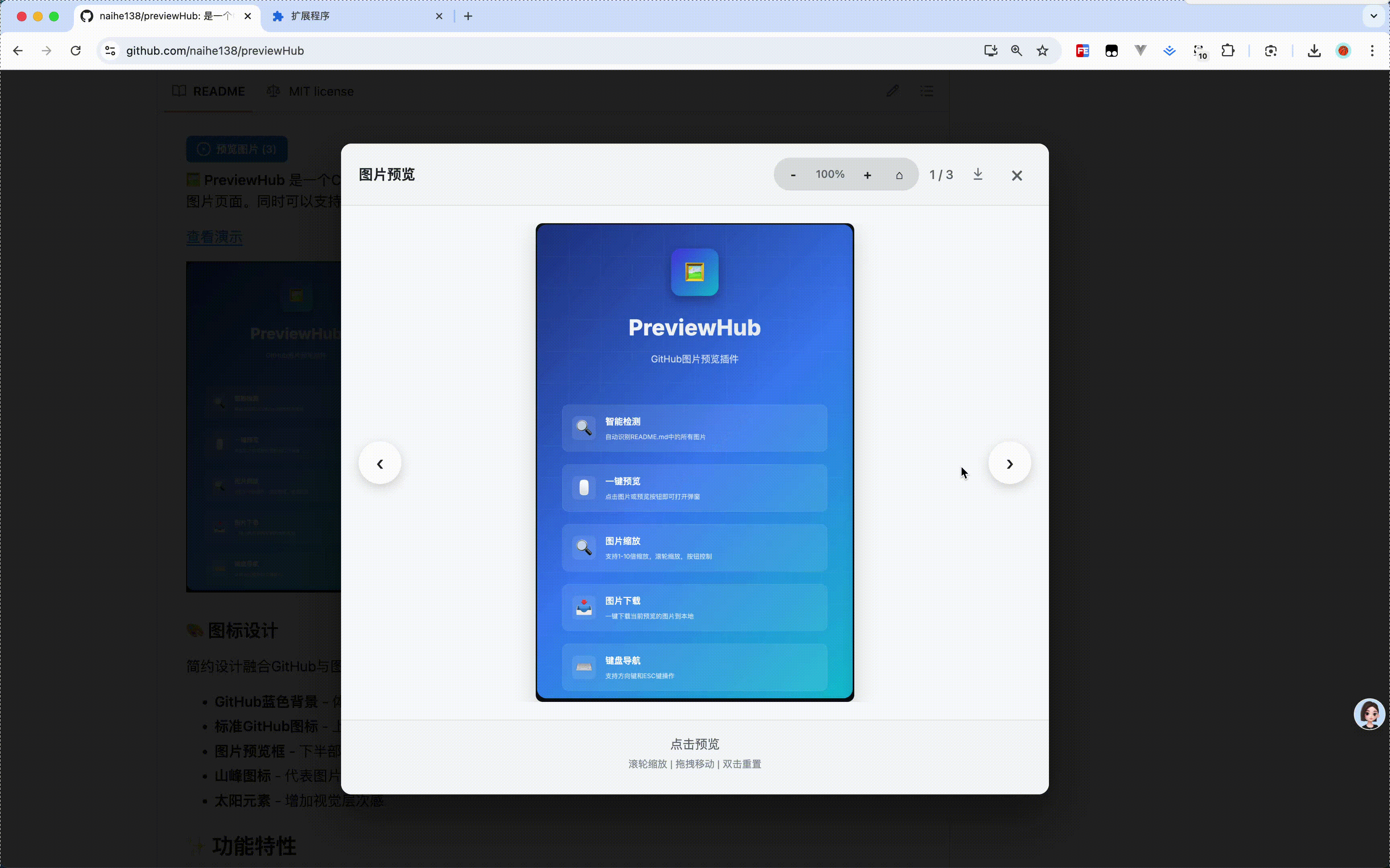Viewport: 1390px width, 868px height.
Task: Zoom out with the minus button in preview
Action: (793, 175)
